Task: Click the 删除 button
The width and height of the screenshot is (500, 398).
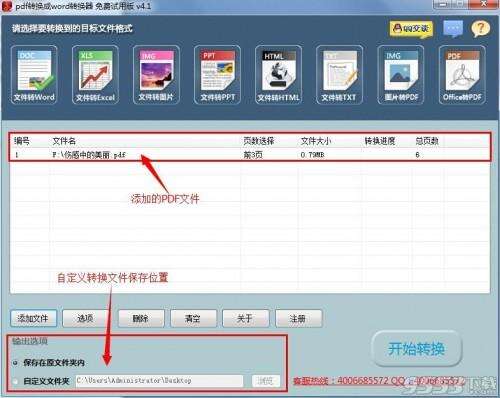Action: pos(141,318)
